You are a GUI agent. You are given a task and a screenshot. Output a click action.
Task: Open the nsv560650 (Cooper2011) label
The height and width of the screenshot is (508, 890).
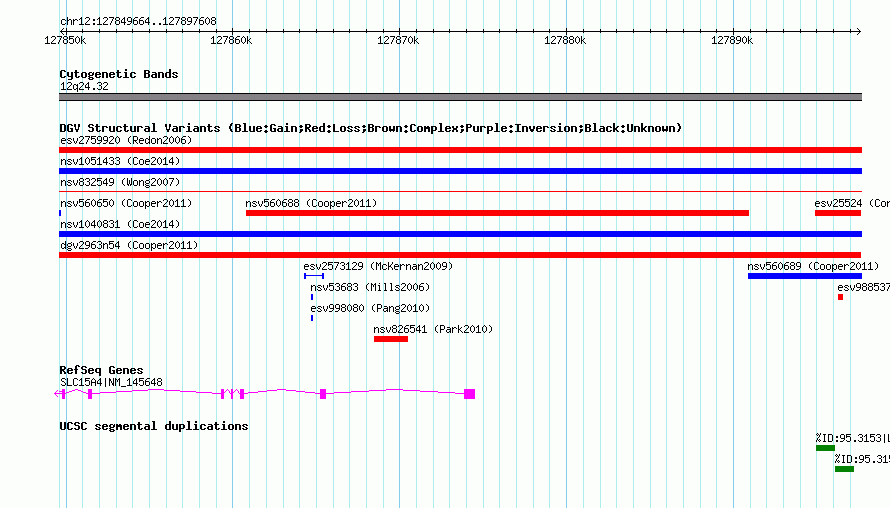(126, 203)
